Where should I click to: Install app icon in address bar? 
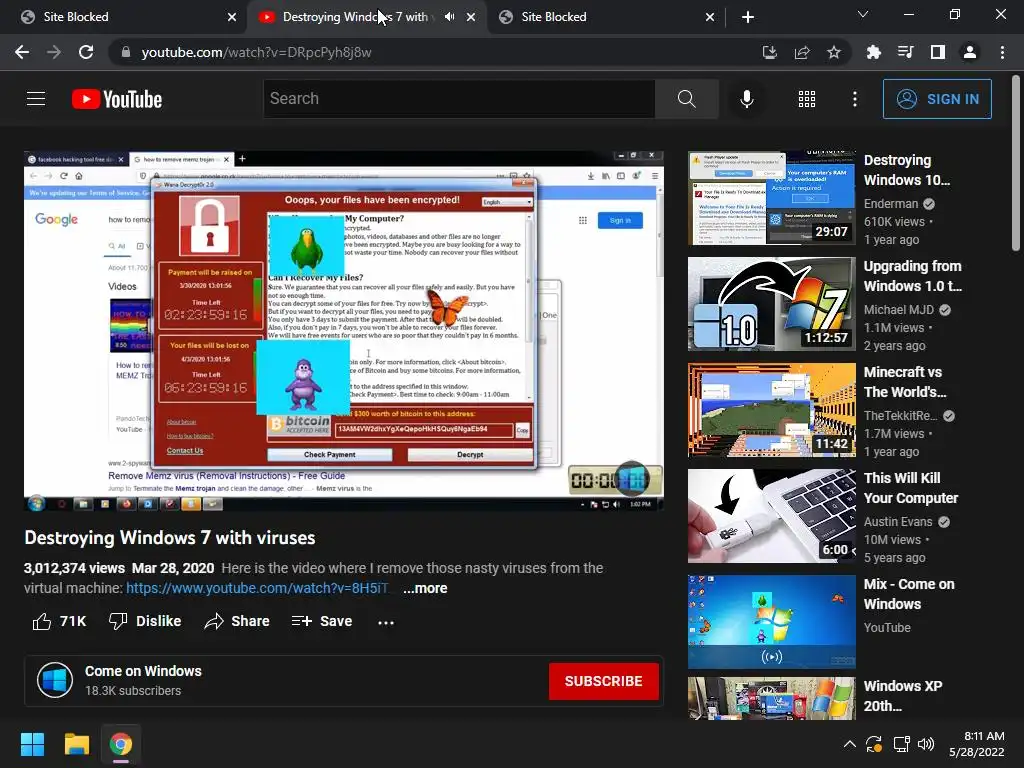click(x=770, y=52)
